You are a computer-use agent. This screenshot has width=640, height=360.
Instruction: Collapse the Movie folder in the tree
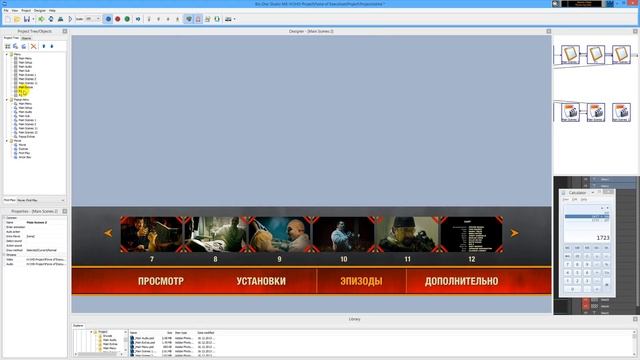pos(7,141)
